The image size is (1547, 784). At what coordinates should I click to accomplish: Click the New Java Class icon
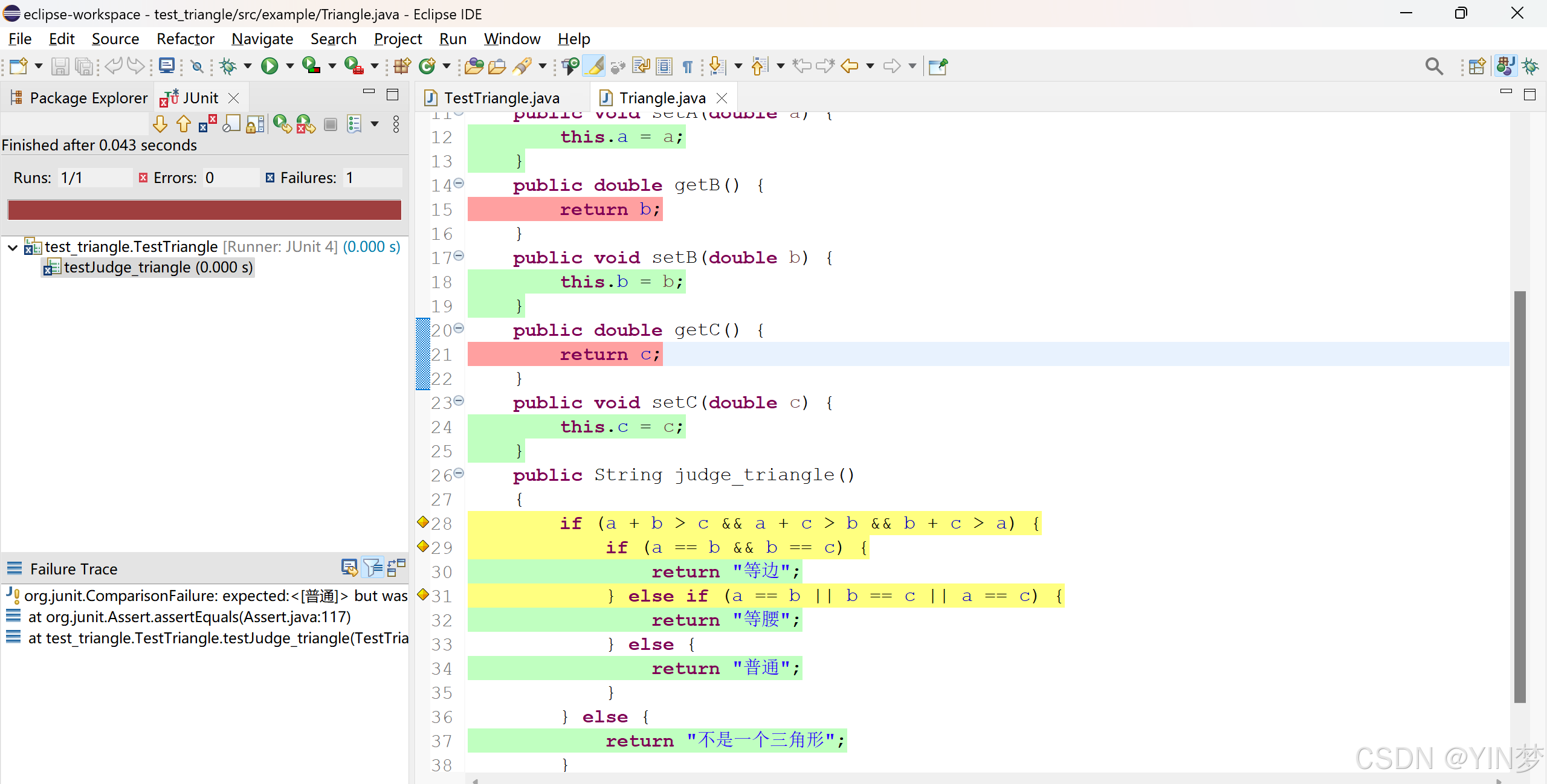[427, 66]
